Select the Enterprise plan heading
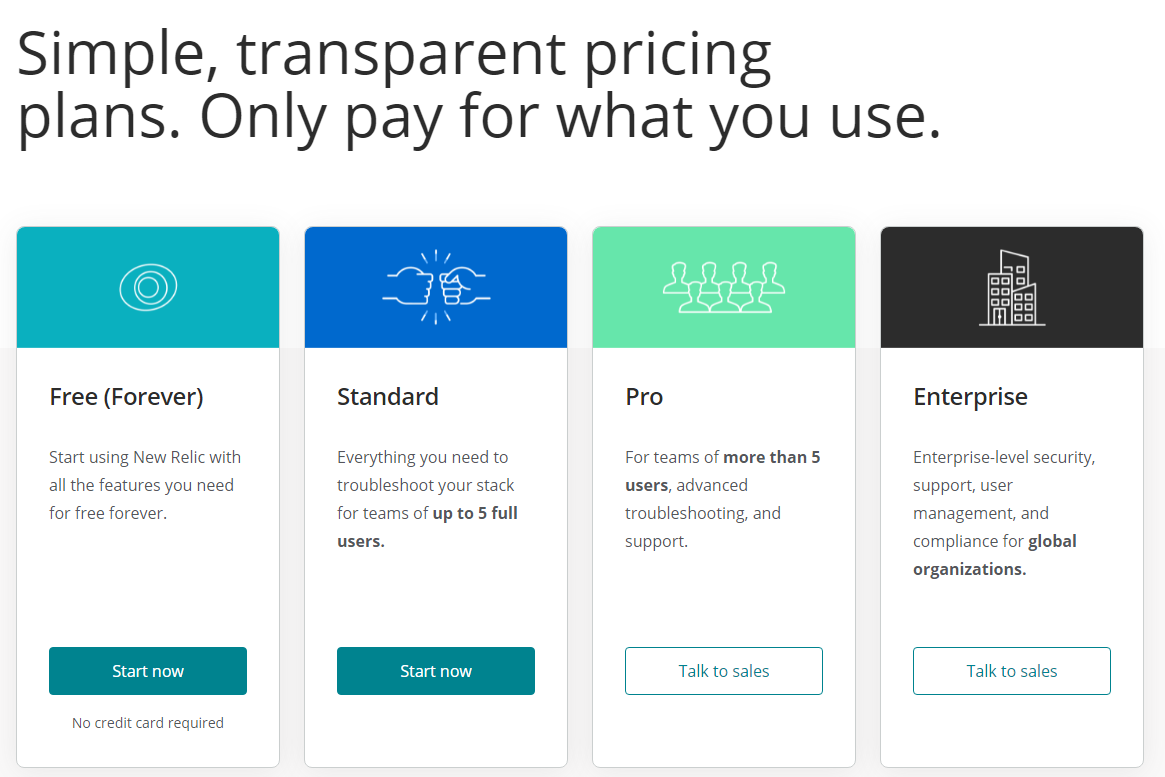Viewport: 1165px width, 777px height. point(970,396)
